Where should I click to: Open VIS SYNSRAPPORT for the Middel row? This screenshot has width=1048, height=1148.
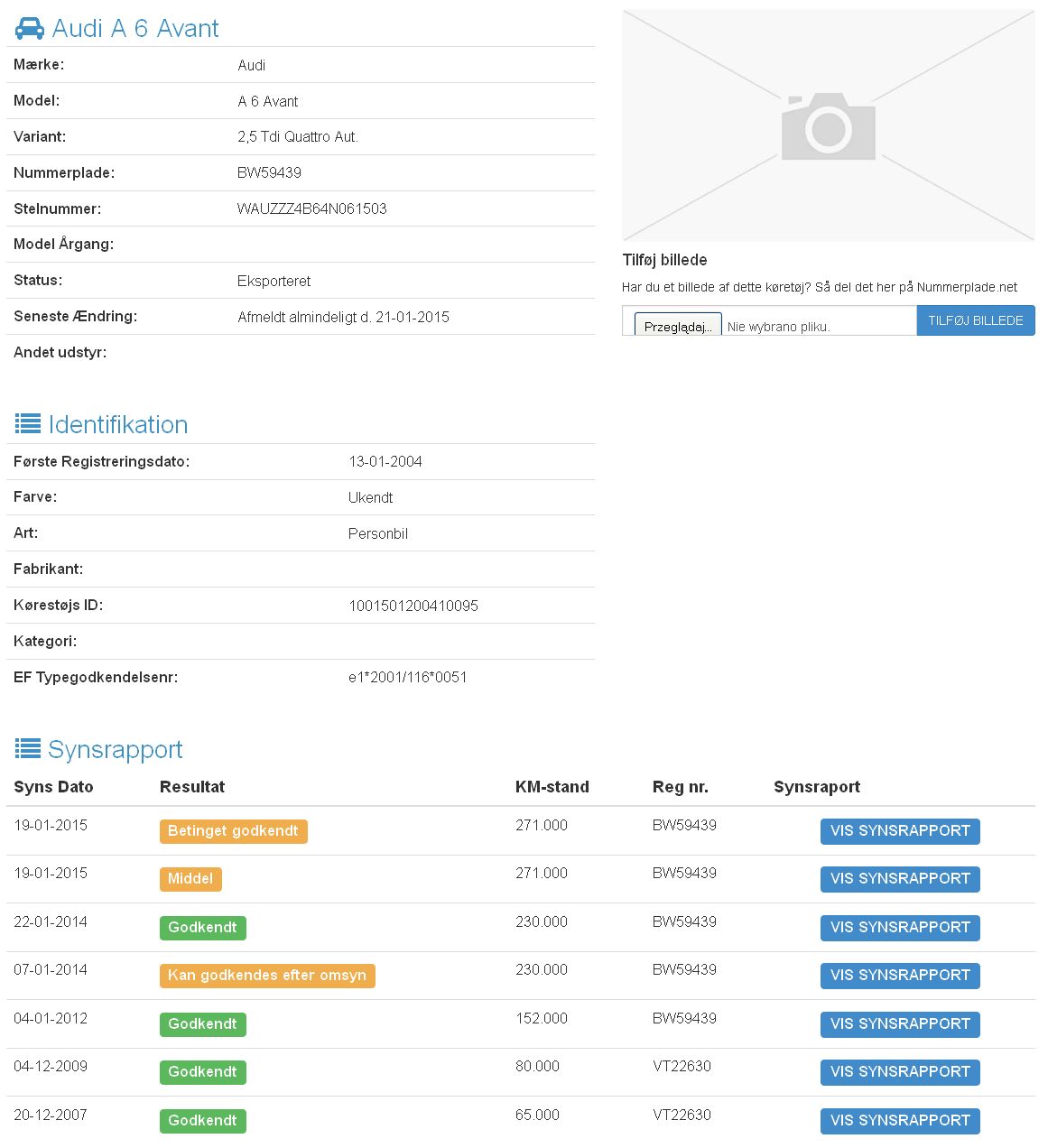(900, 879)
